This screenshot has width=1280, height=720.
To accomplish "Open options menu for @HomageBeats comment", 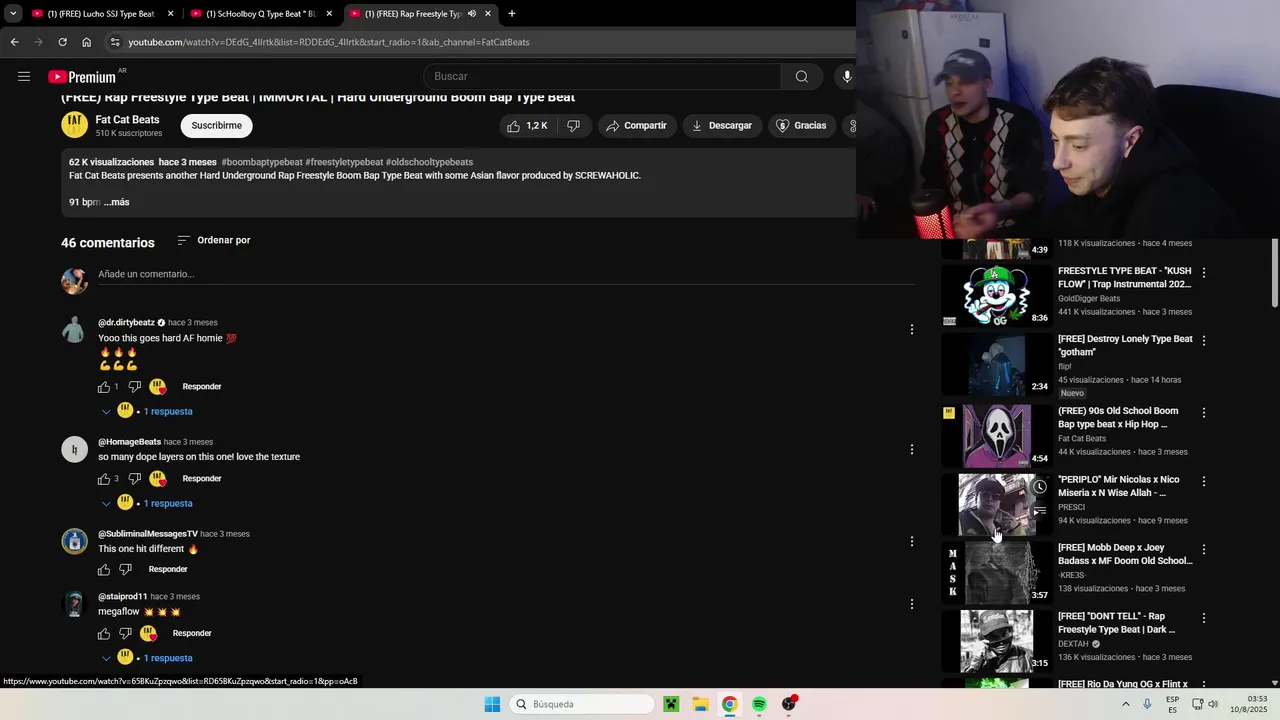I will coord(911,450).
